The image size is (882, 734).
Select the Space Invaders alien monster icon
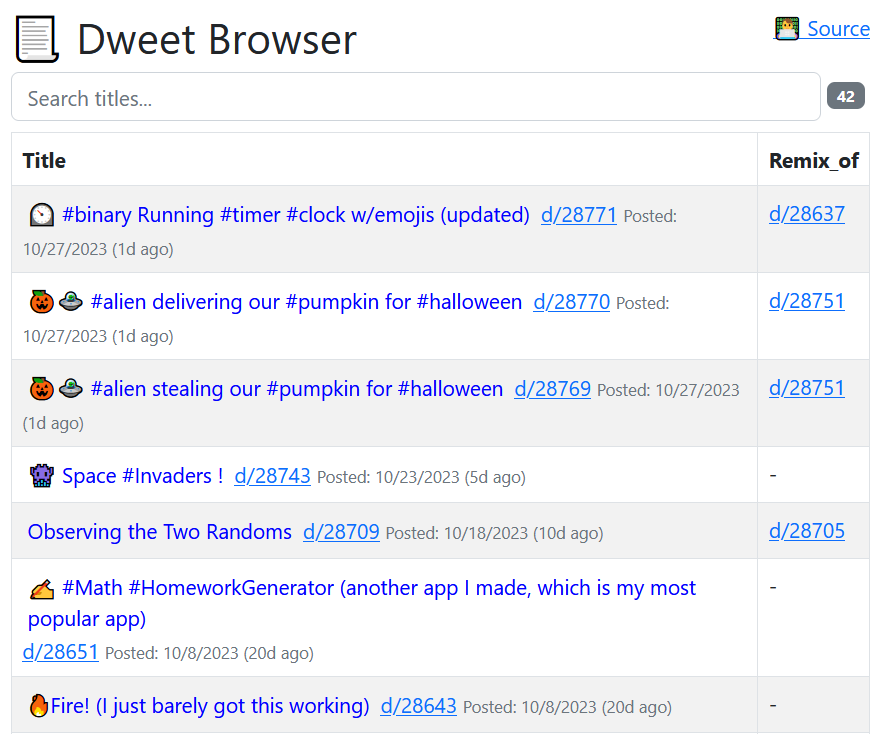point(39,475)
